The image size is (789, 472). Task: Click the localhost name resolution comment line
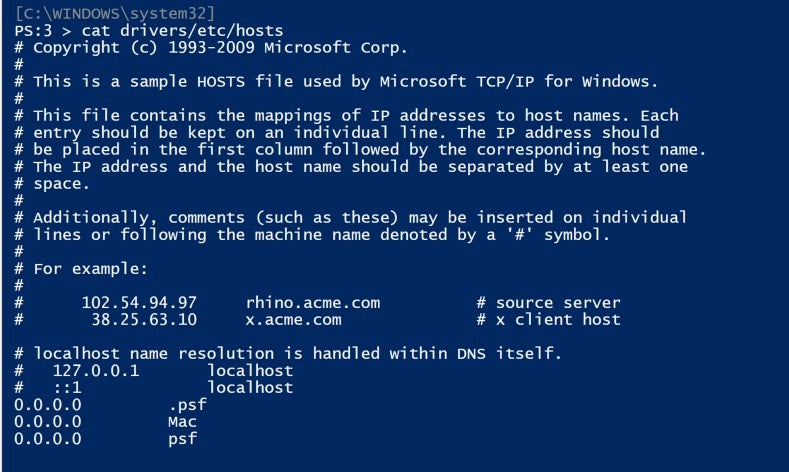pos(298,353)
